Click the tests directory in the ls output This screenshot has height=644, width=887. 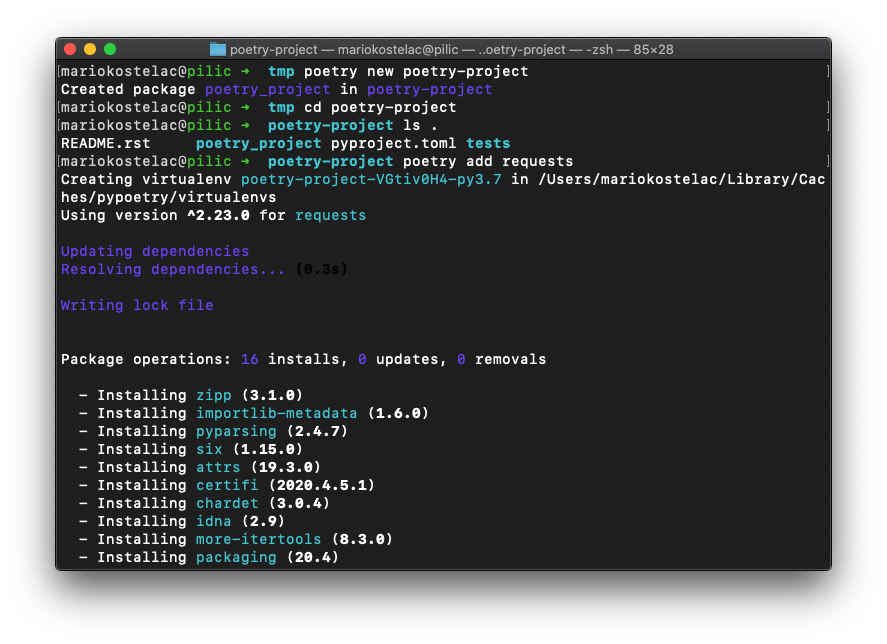488,144
